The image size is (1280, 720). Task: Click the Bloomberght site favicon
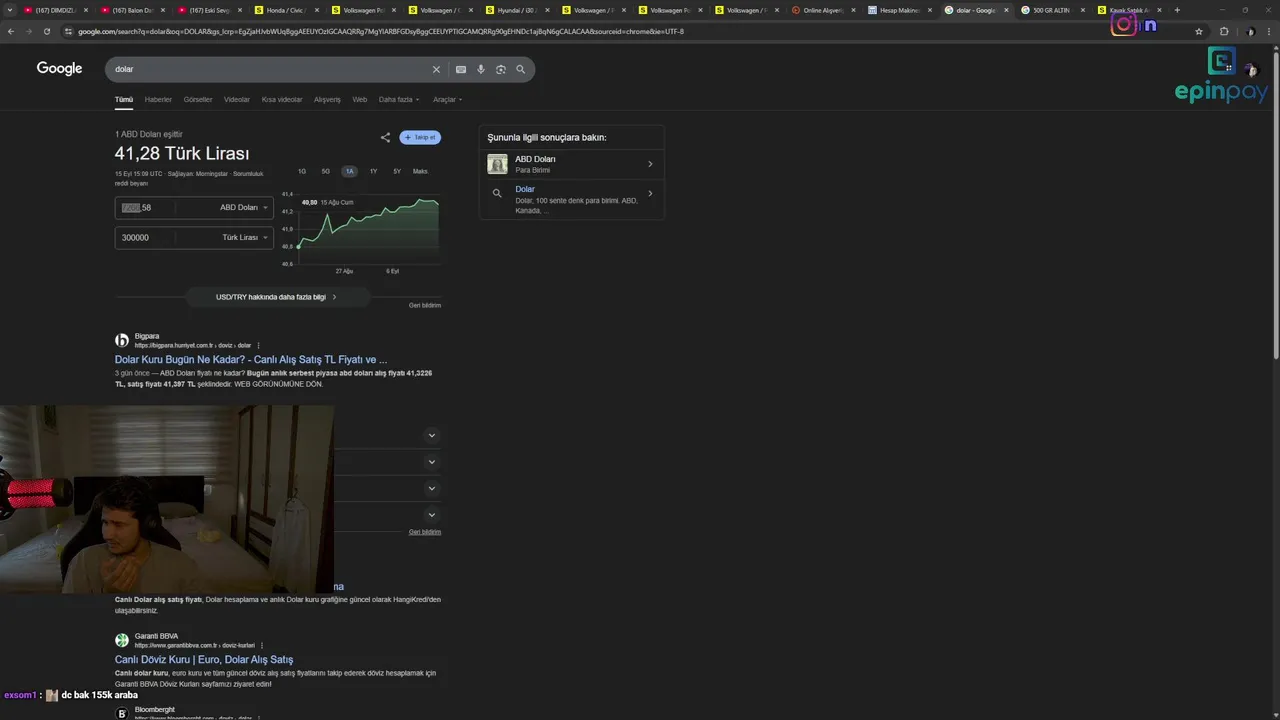122,713
